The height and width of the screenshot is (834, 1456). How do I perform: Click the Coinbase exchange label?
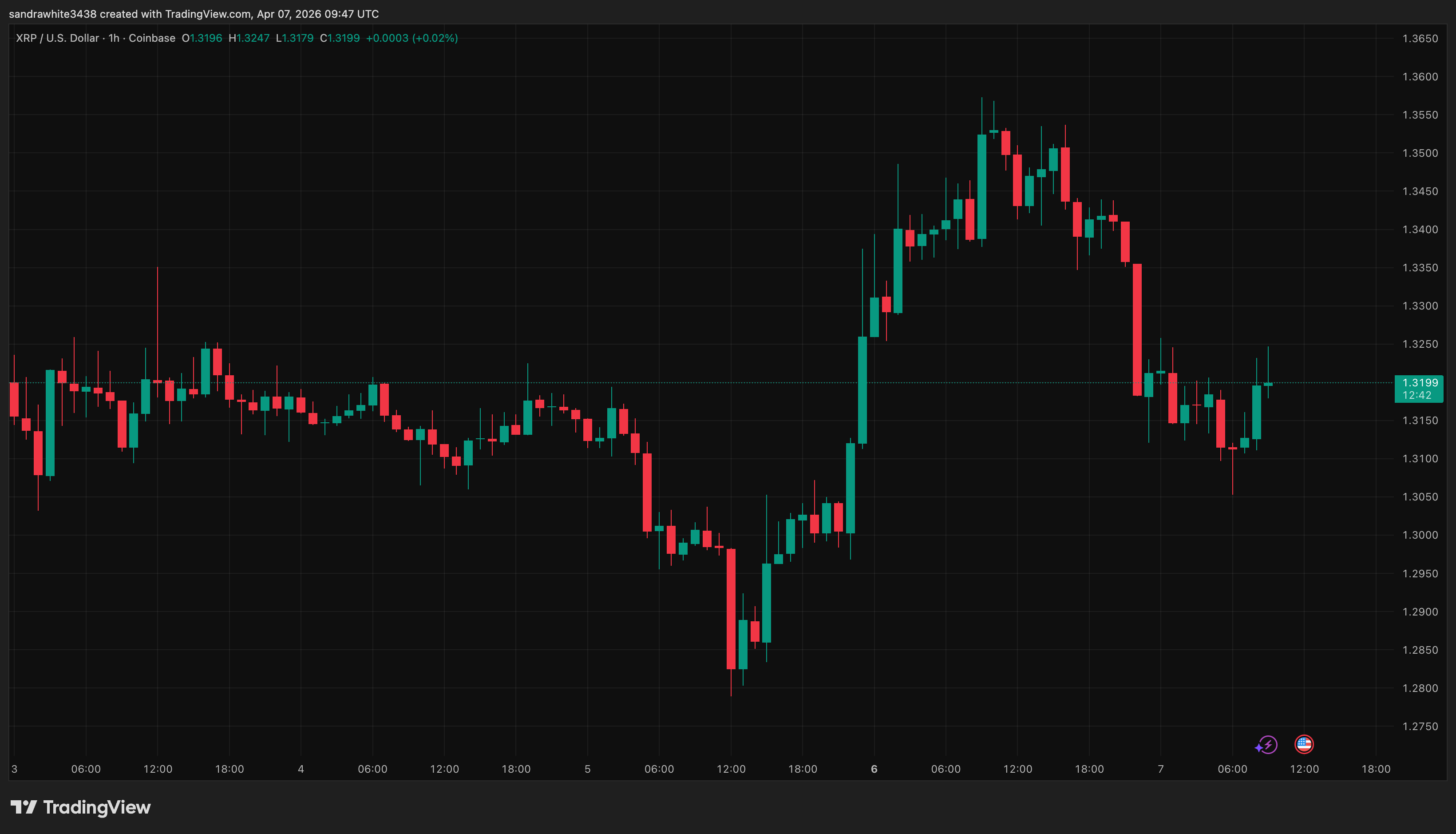click(x=151, y=38)
